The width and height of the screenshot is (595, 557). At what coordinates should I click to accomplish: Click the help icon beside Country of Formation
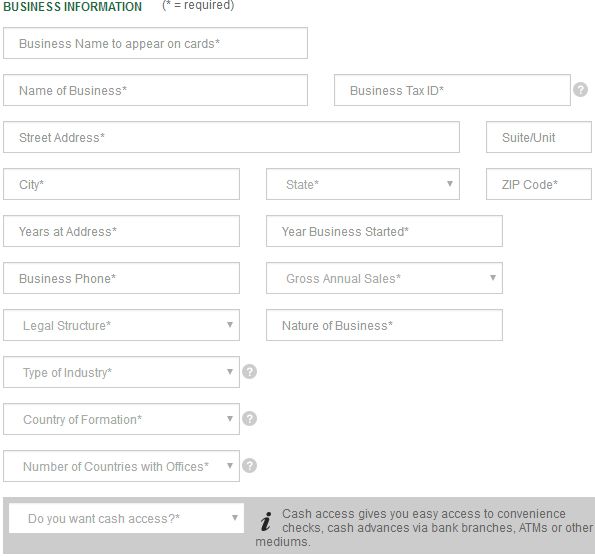coord(249,419)
